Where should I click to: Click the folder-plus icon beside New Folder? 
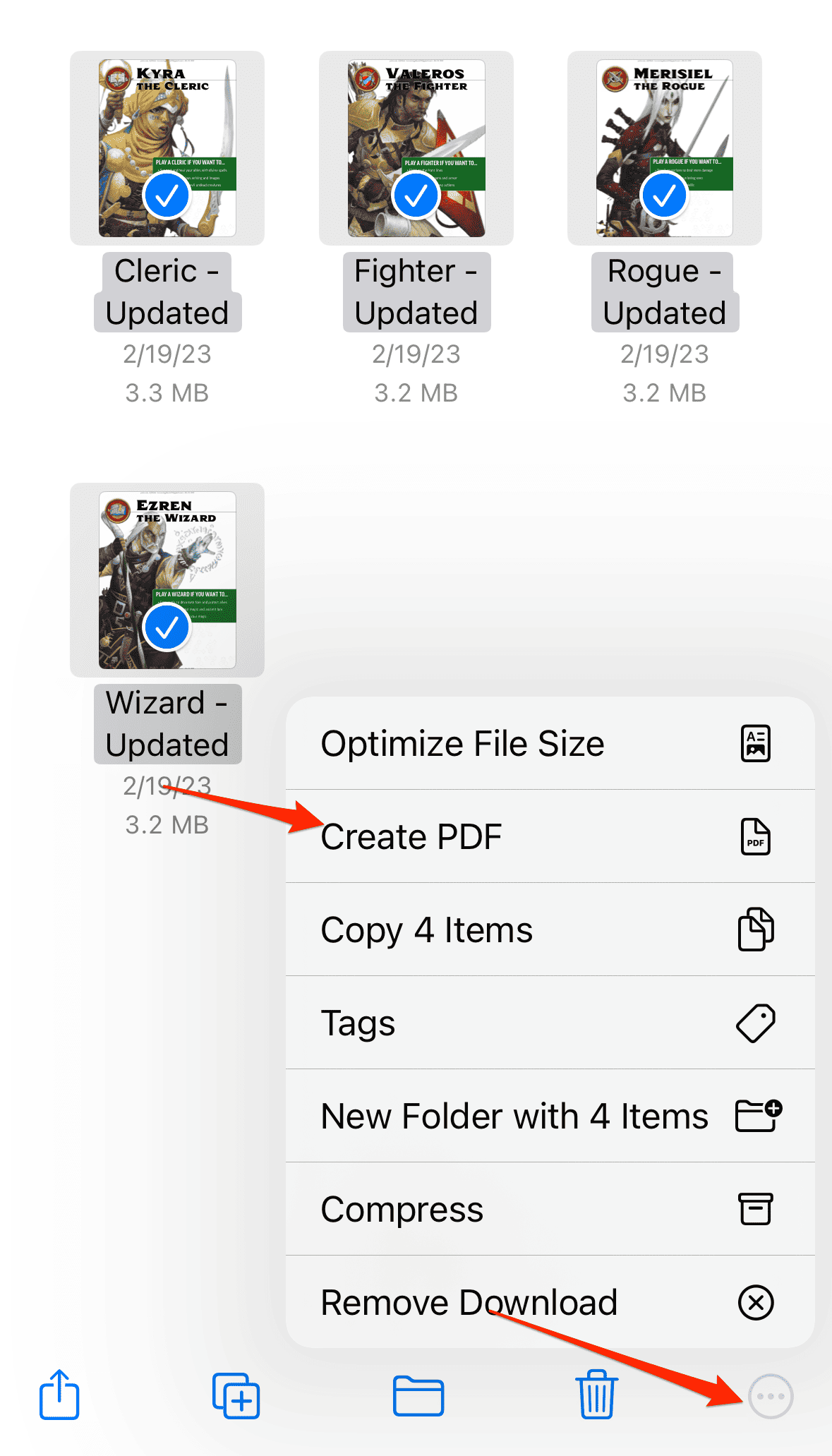point(758,1116)
